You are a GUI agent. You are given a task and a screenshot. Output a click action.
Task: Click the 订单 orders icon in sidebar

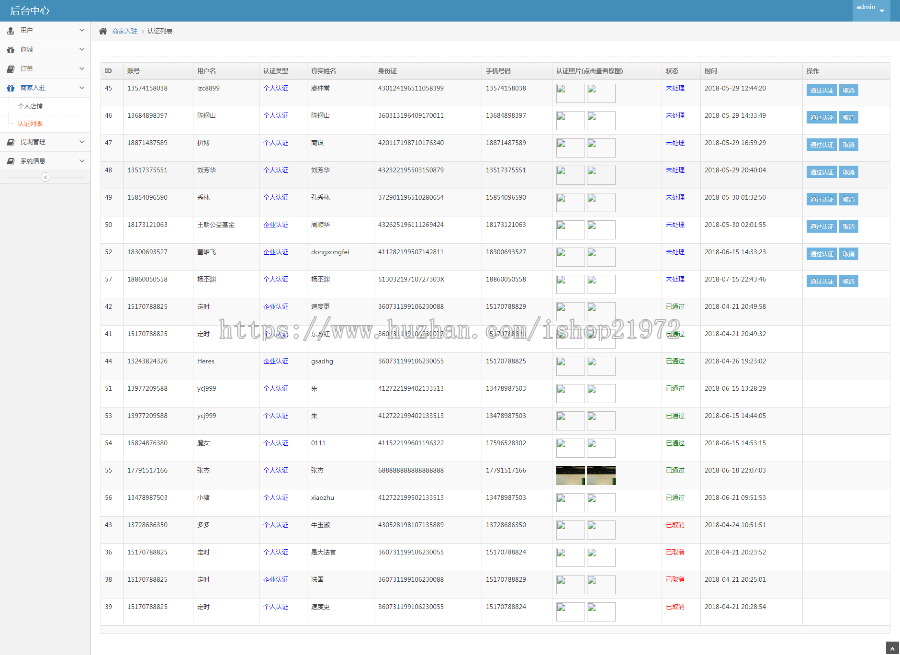[x=11, y=68]
